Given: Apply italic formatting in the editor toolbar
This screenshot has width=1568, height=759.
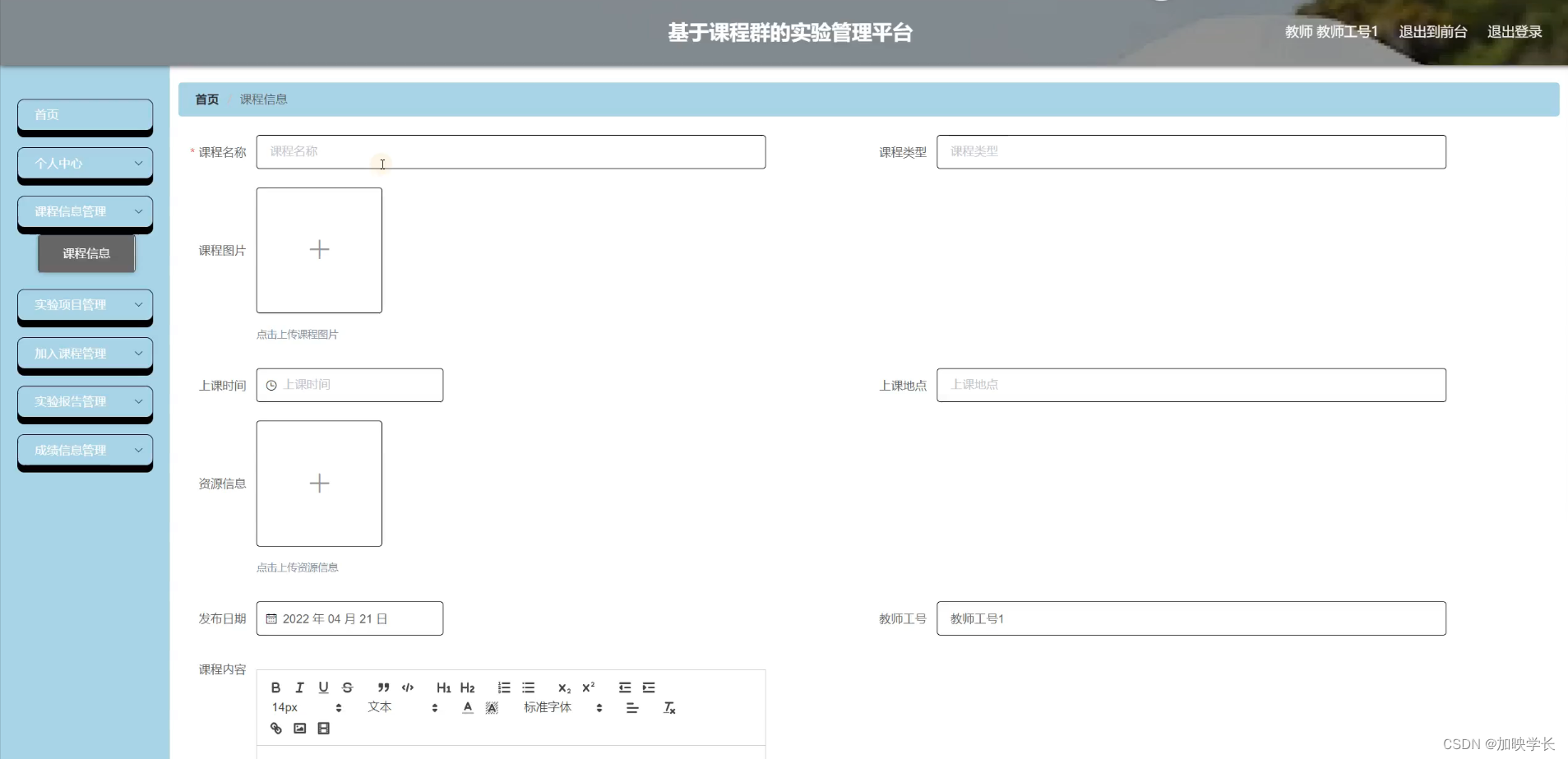Looking at the screenshot, I should click(299, 687).
